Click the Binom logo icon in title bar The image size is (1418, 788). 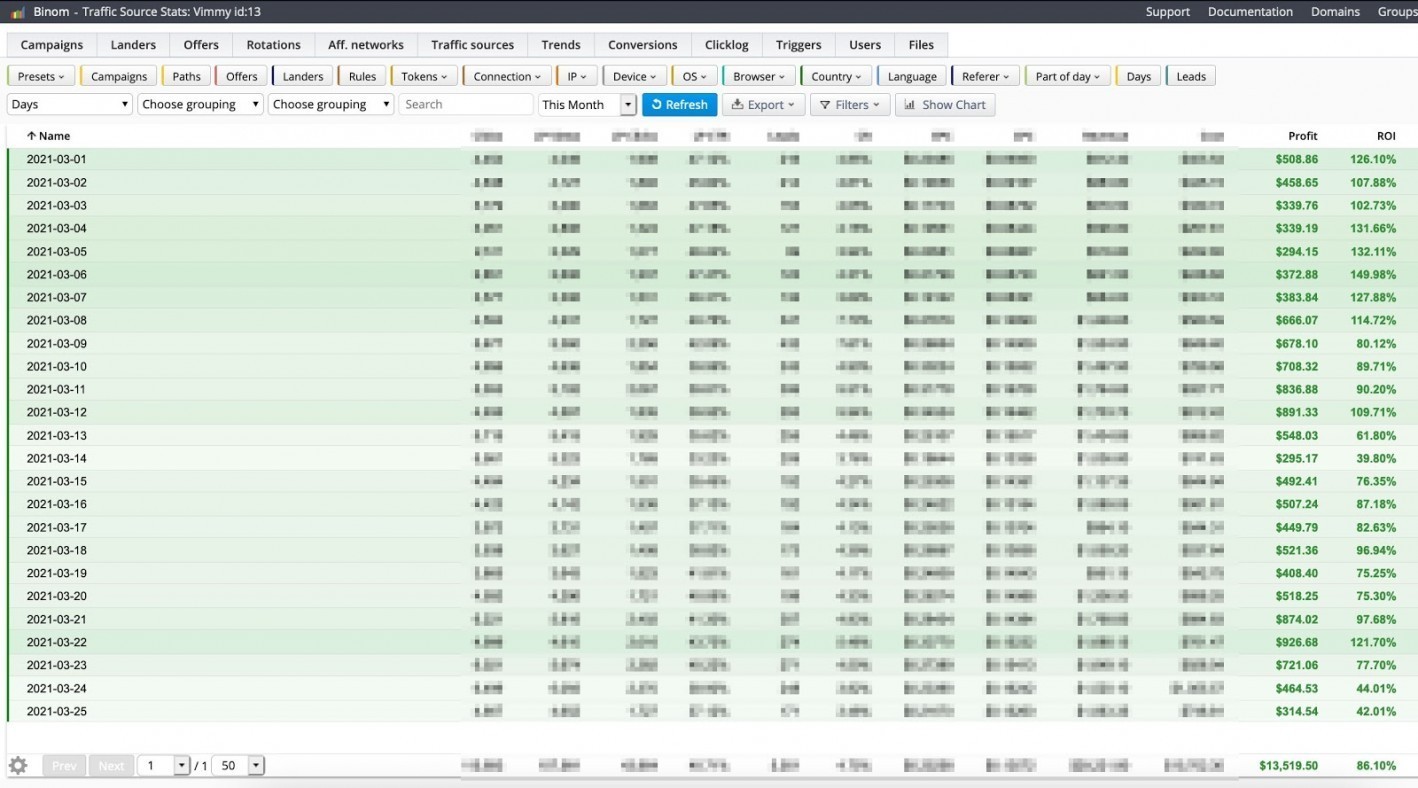(18, 12)
